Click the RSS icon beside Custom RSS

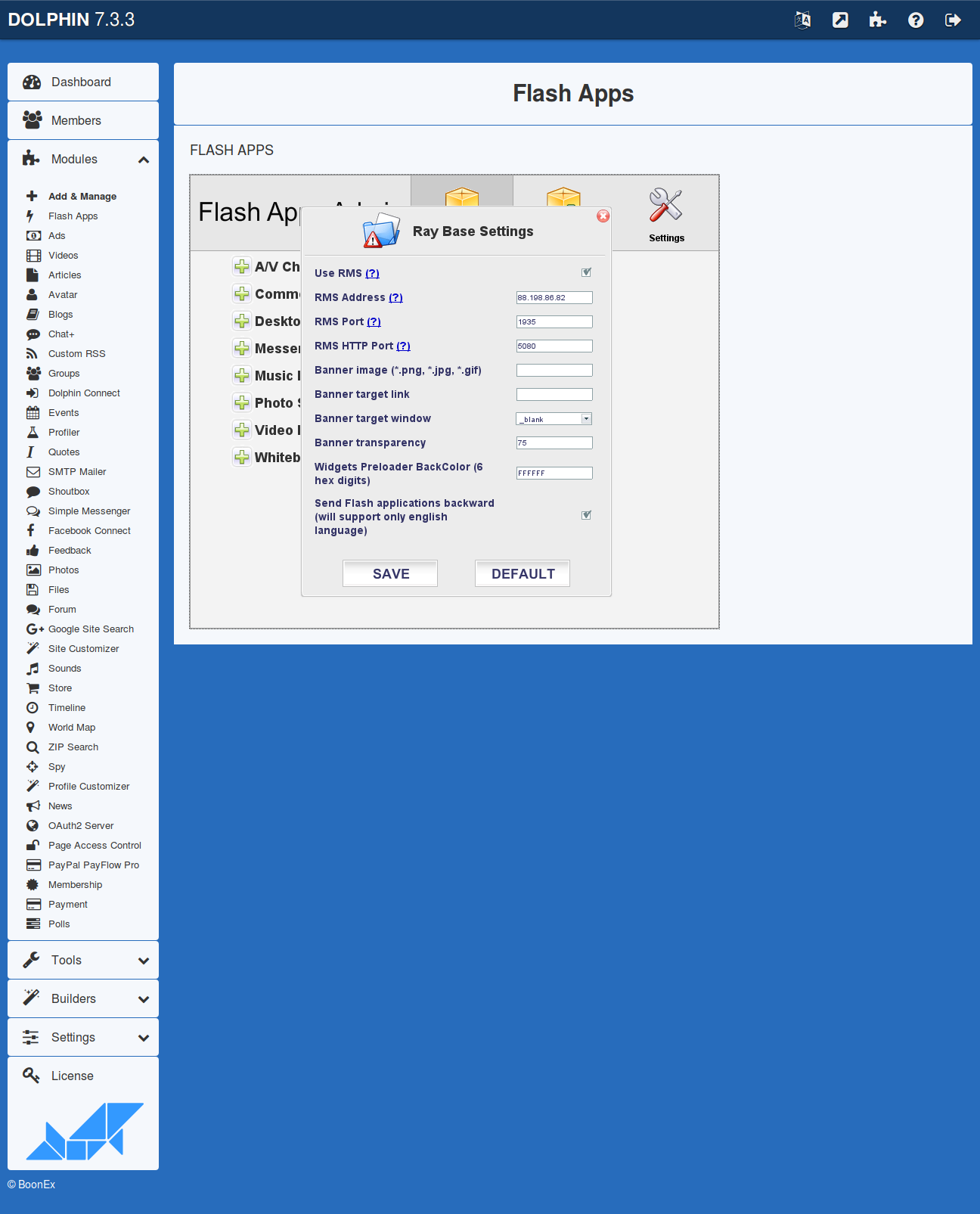tap(32, 354)
